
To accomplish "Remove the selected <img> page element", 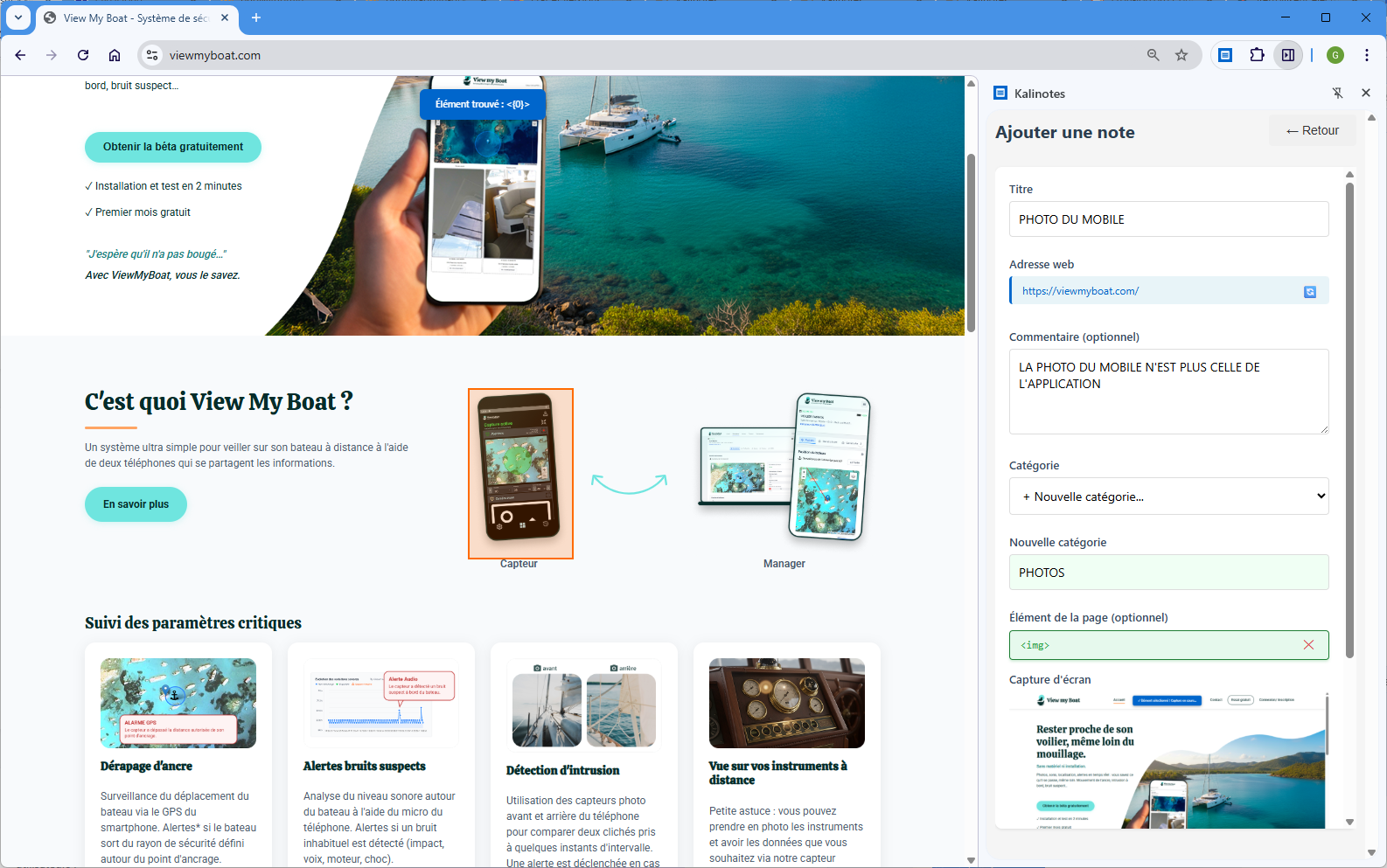I will click(x=1308, y=645).
